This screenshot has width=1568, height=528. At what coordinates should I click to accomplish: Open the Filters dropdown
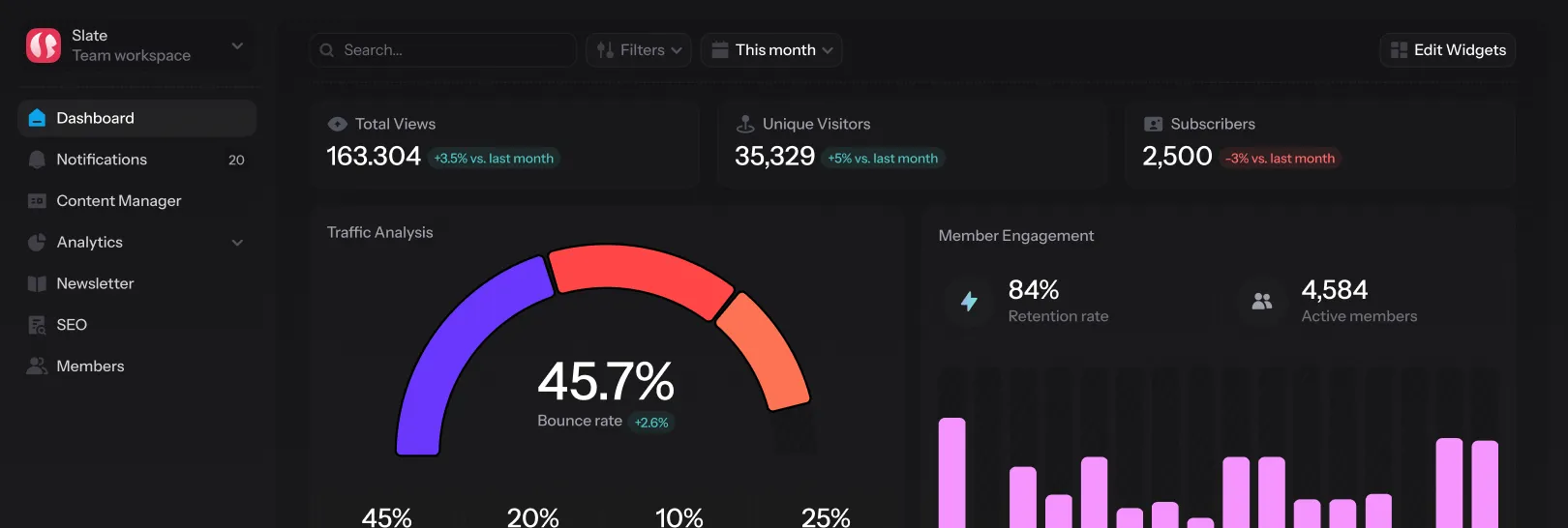(x=639, y=50)
